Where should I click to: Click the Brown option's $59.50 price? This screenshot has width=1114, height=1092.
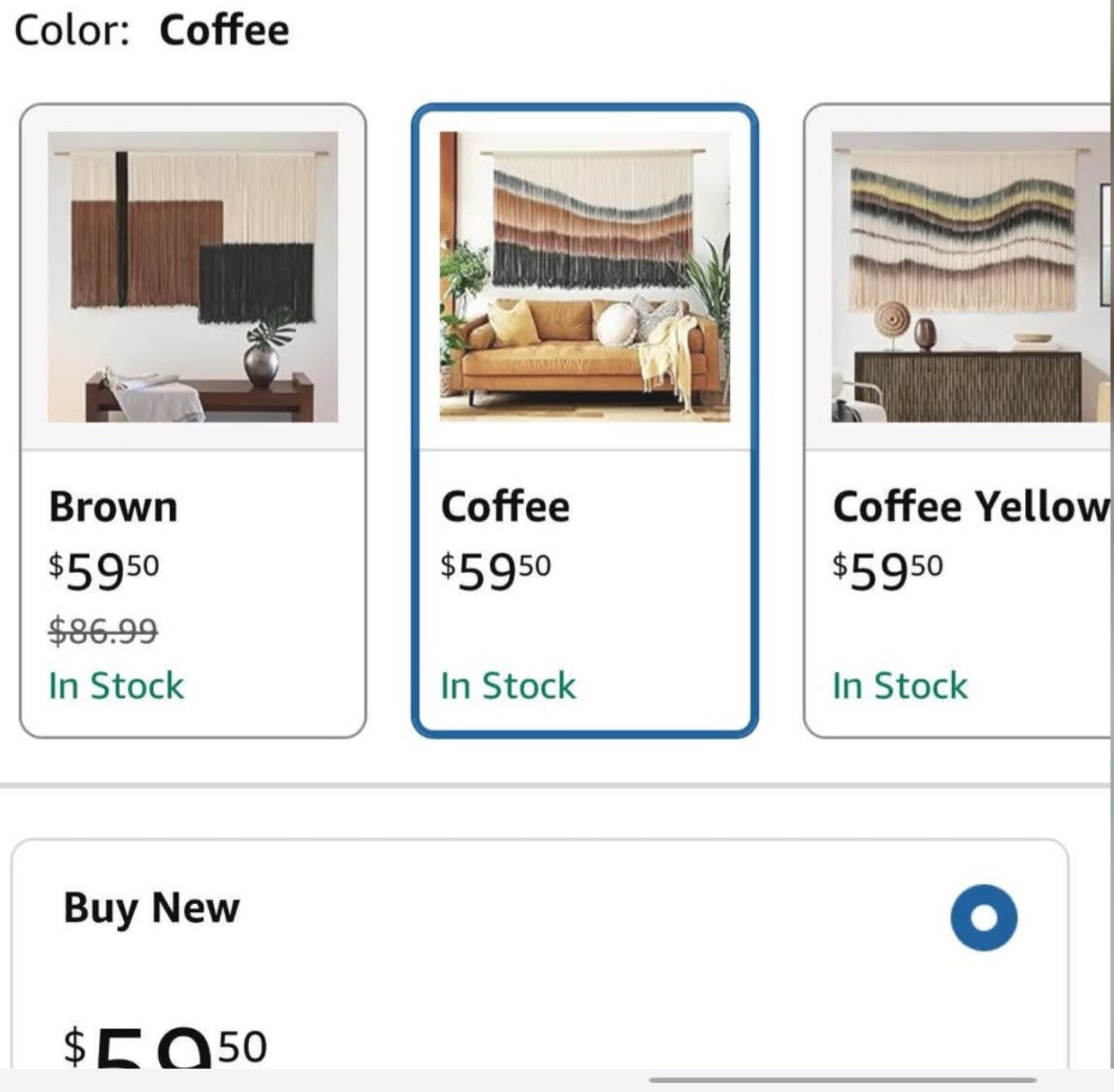(103, 570)
